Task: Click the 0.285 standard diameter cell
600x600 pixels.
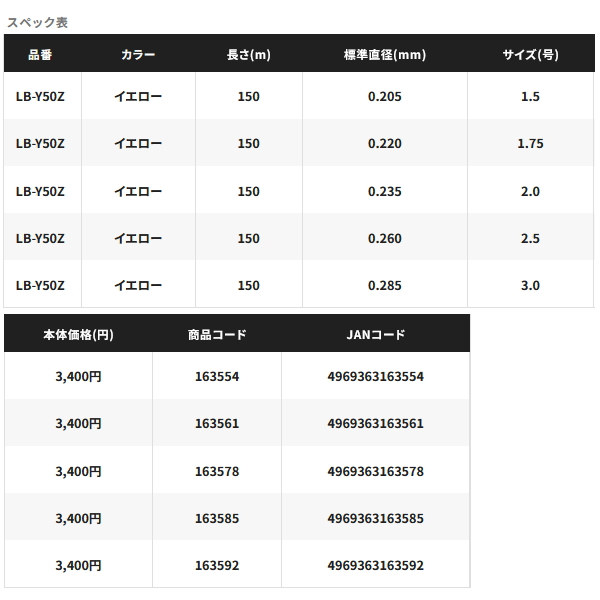Action: [x=384, y=286]
